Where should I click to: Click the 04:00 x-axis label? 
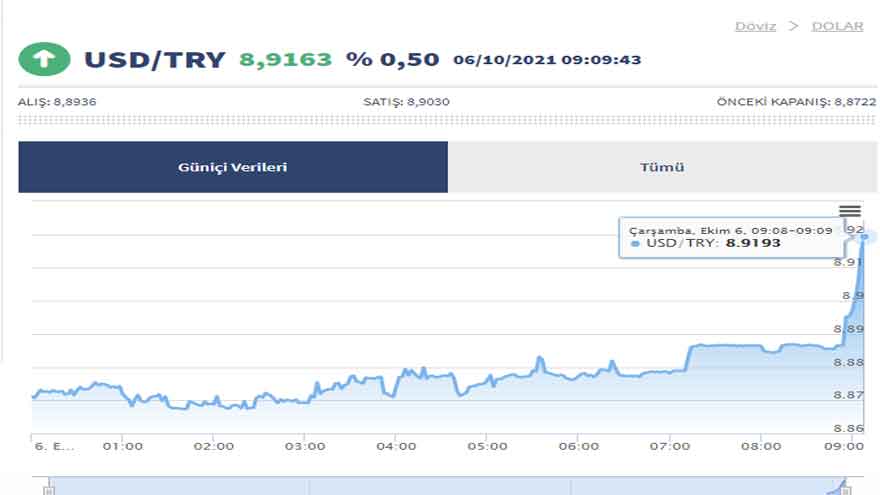coord(396,446)
